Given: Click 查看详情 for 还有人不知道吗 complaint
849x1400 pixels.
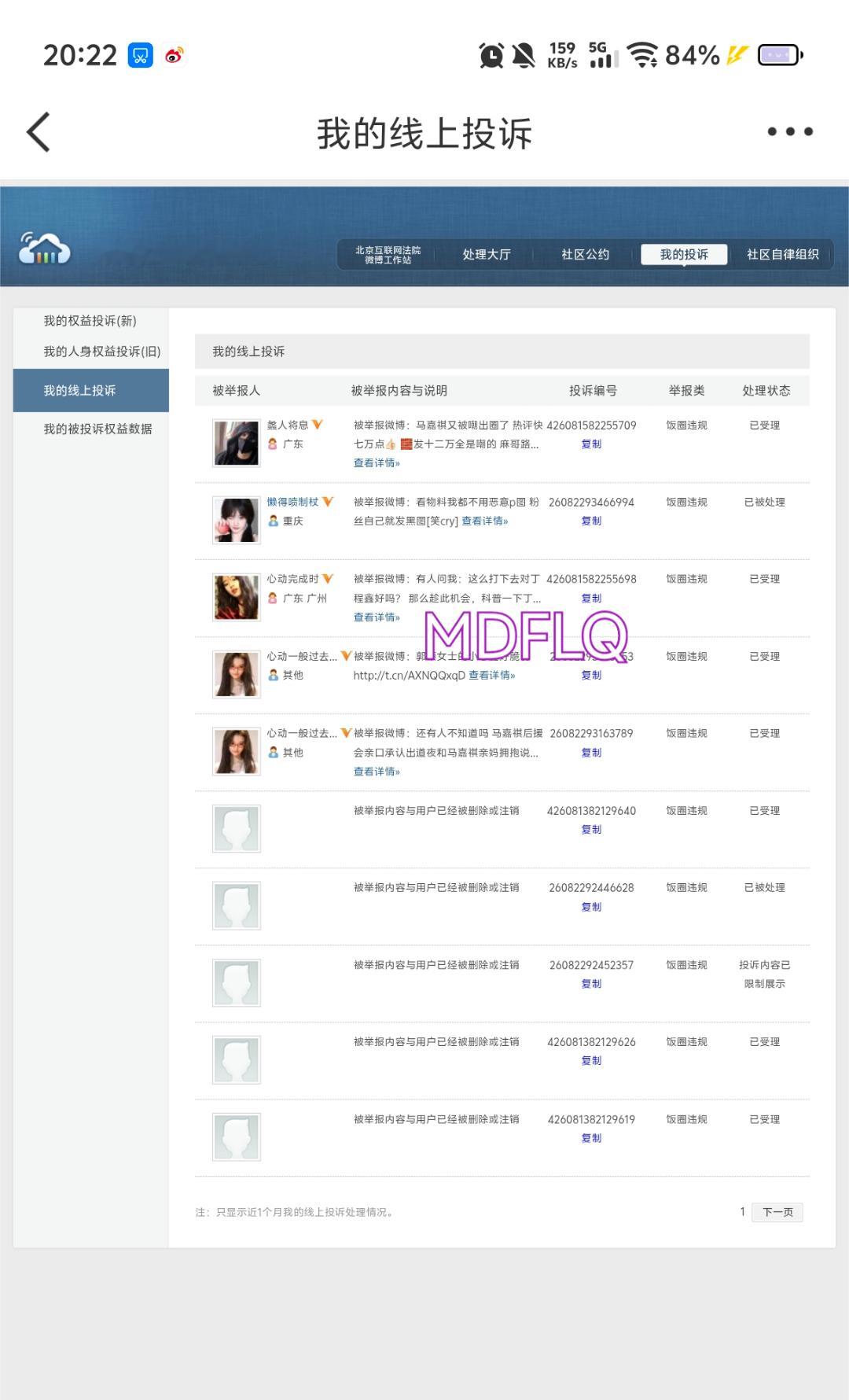Looking at the screenshot, I should (377, 772).
